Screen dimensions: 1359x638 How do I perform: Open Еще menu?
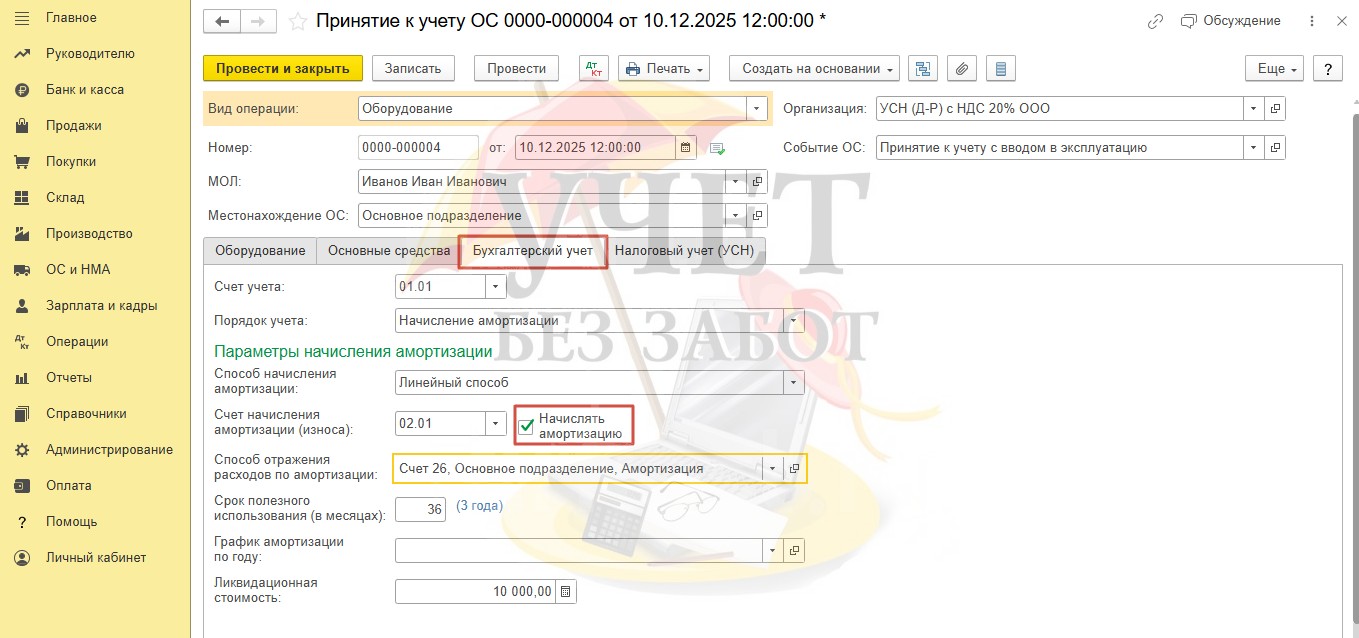(1275, 68)
